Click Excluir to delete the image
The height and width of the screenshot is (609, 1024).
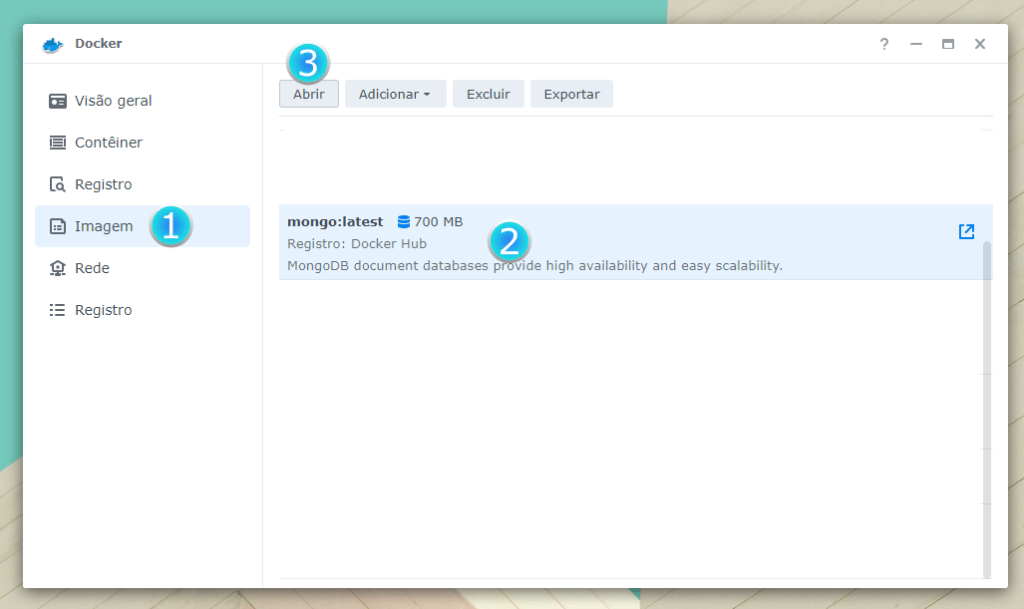pyautogui.click(x=488, y=94)
